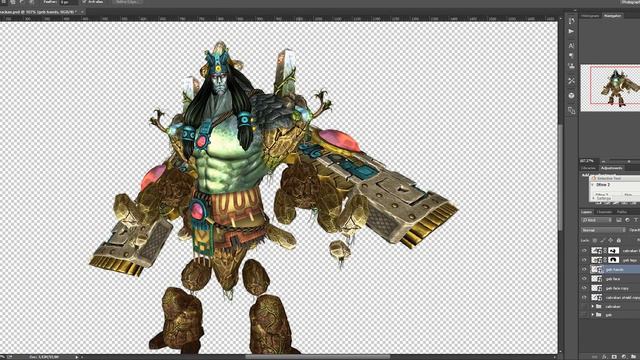The image size is (640, 360).
Task: Lock transparent pixels in Layers panel
Action: tap(595, 240)
